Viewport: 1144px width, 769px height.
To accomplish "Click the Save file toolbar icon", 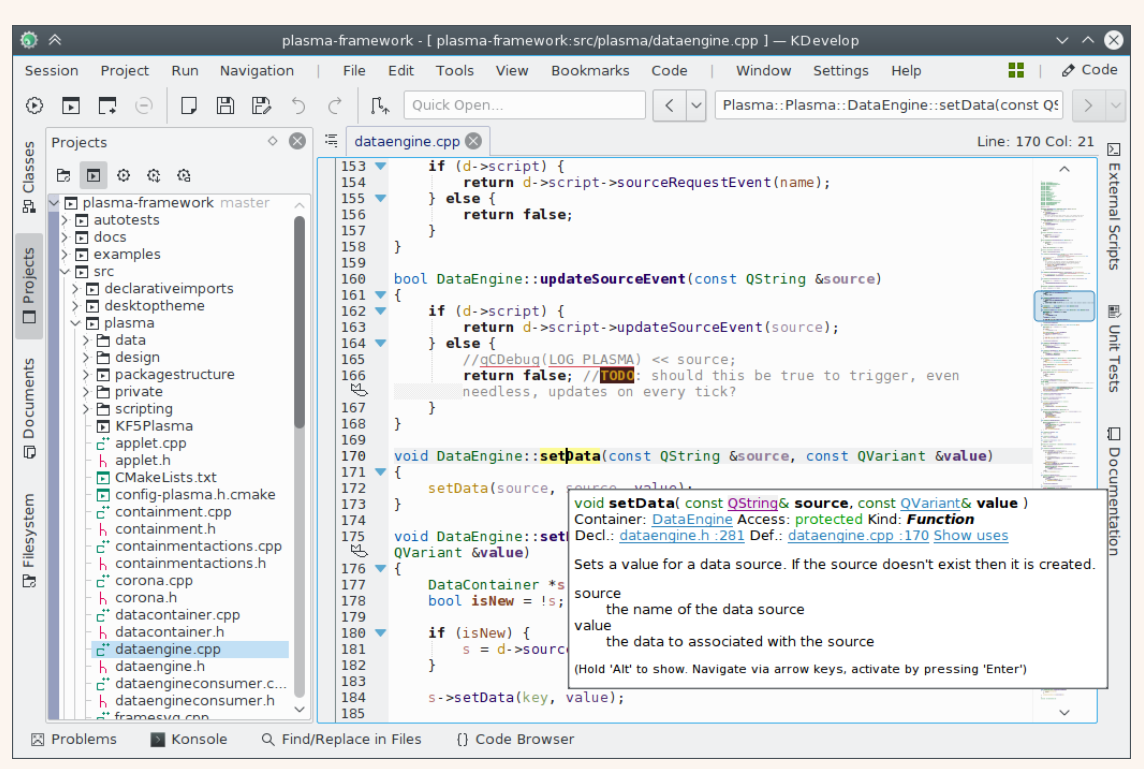I will pos(226,105).
